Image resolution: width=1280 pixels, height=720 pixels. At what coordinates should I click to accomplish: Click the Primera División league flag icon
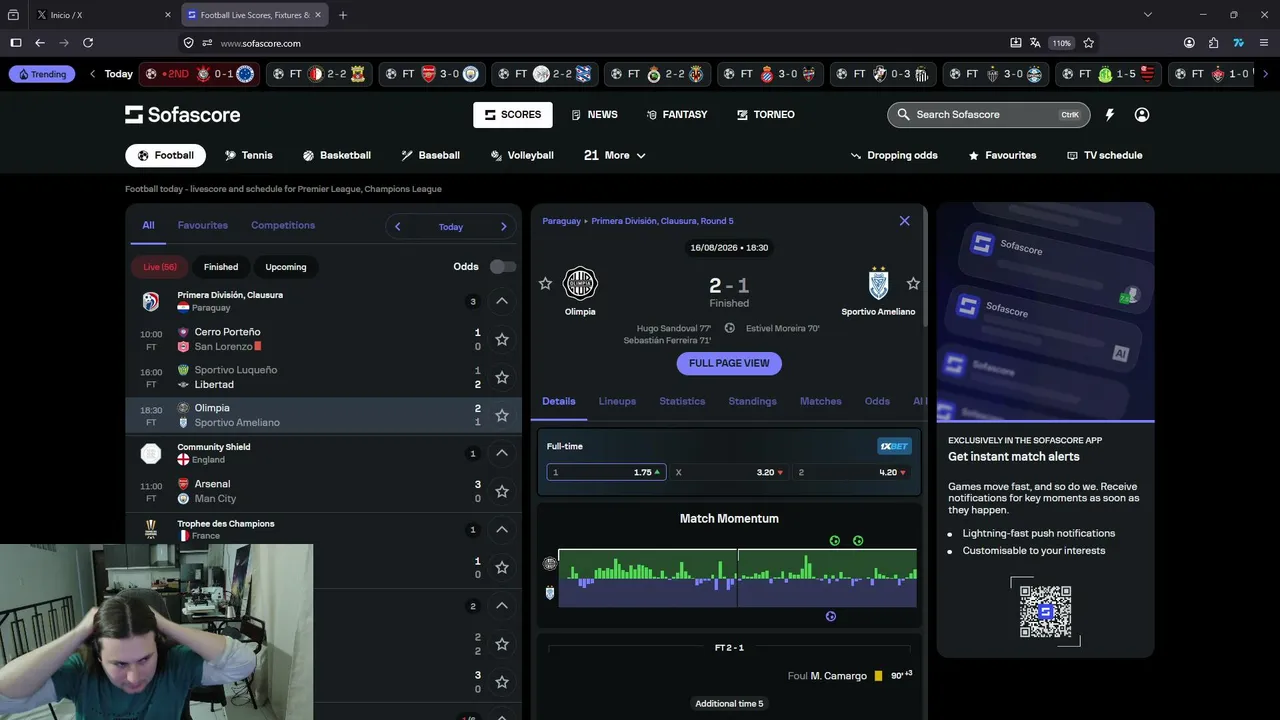coord(151,301)
